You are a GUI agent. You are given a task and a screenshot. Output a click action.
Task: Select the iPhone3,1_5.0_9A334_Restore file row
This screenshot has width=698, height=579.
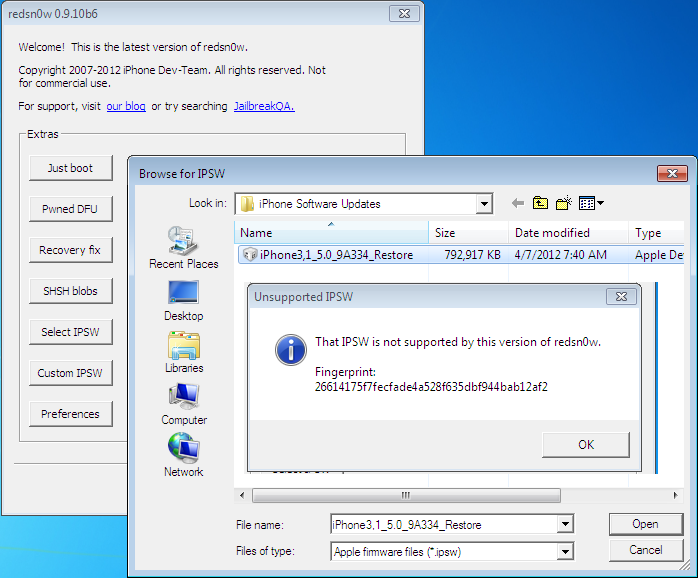coord(461,255)
